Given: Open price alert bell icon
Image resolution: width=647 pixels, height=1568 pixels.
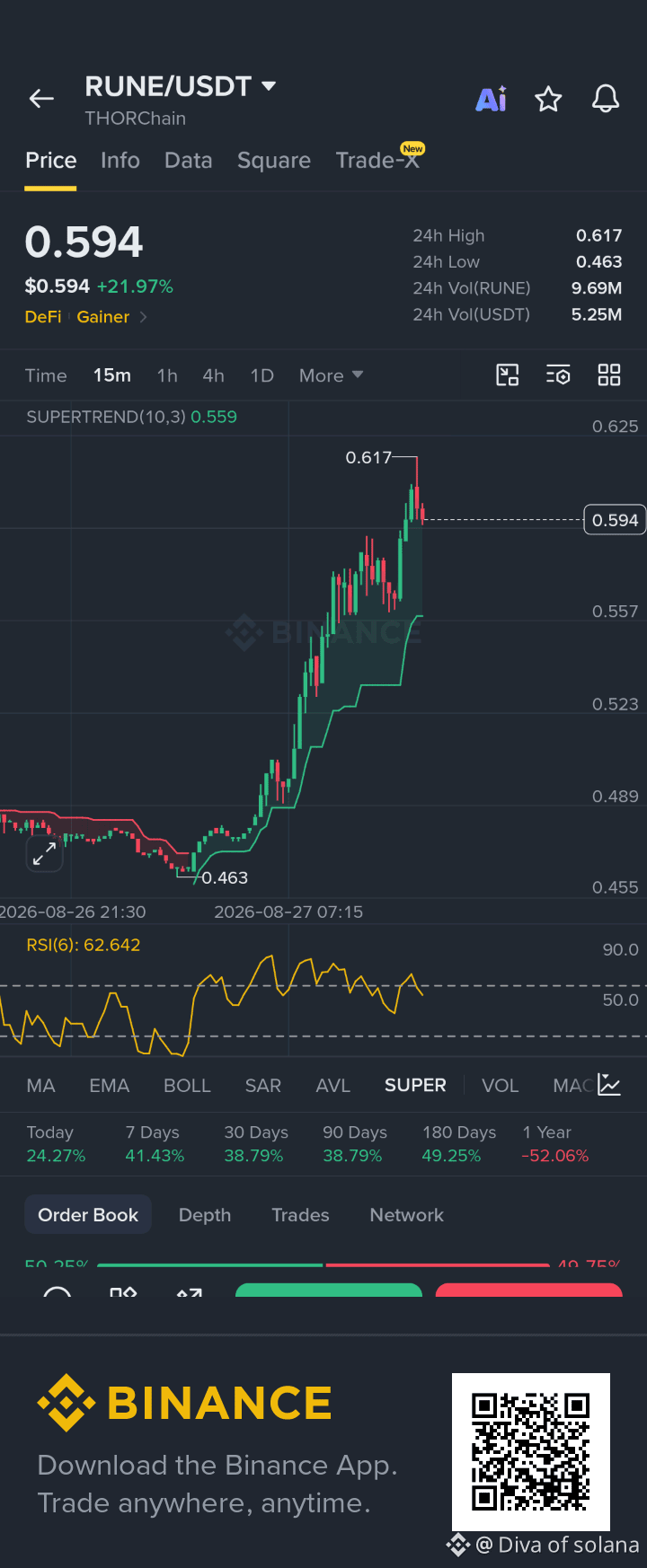Looking at the screenshot, I should click(606, 99).
